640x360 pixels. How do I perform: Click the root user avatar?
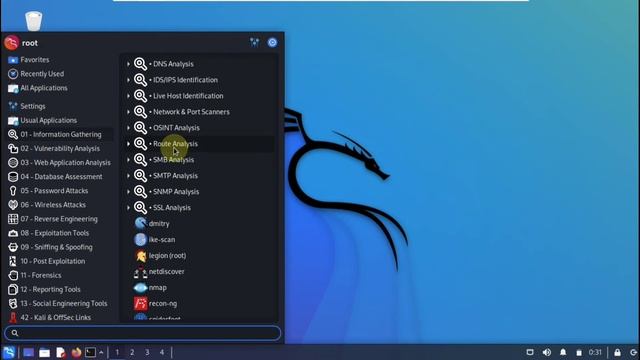click(x=12, y=42)
